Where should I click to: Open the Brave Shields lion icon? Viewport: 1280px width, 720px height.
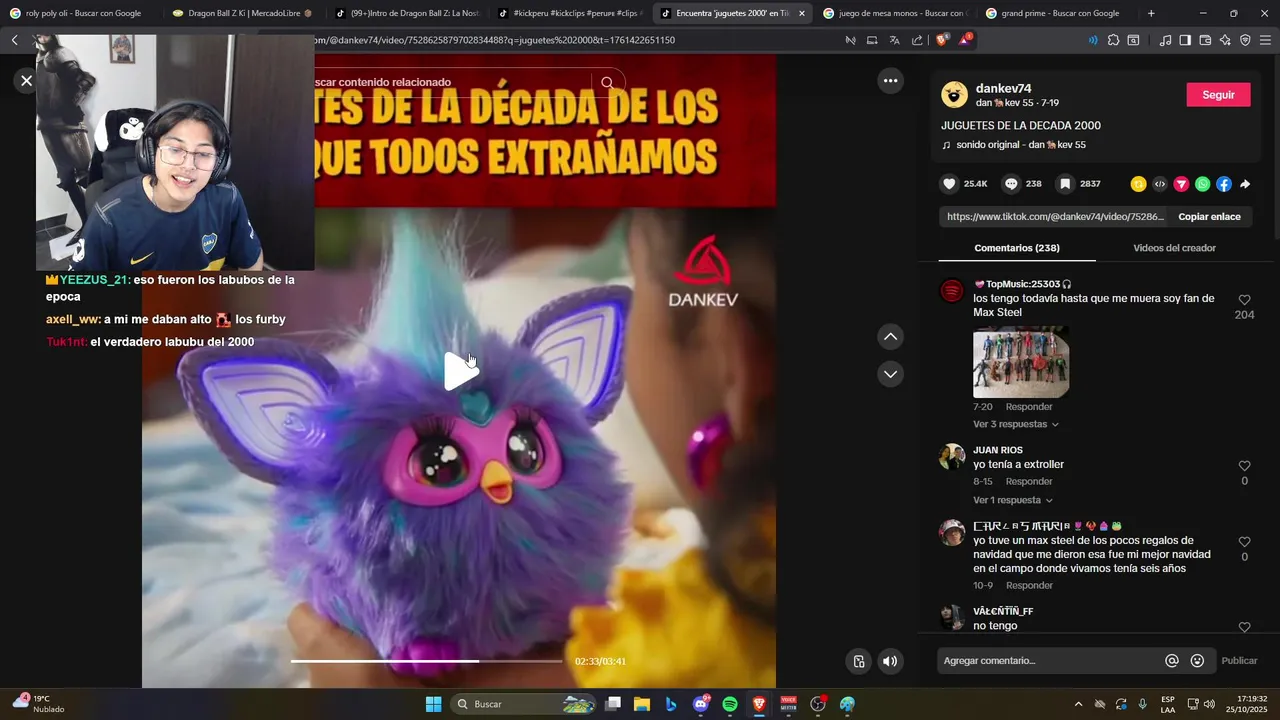click(x=942, y=40)
